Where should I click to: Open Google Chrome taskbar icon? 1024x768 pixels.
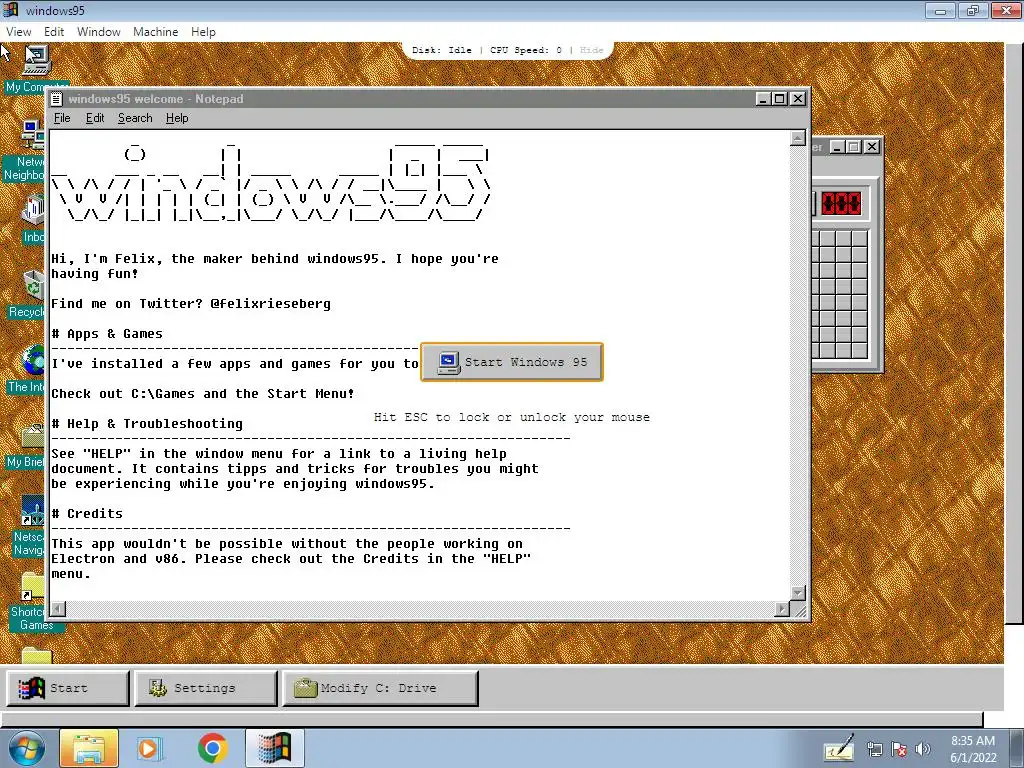click(212, 748)
